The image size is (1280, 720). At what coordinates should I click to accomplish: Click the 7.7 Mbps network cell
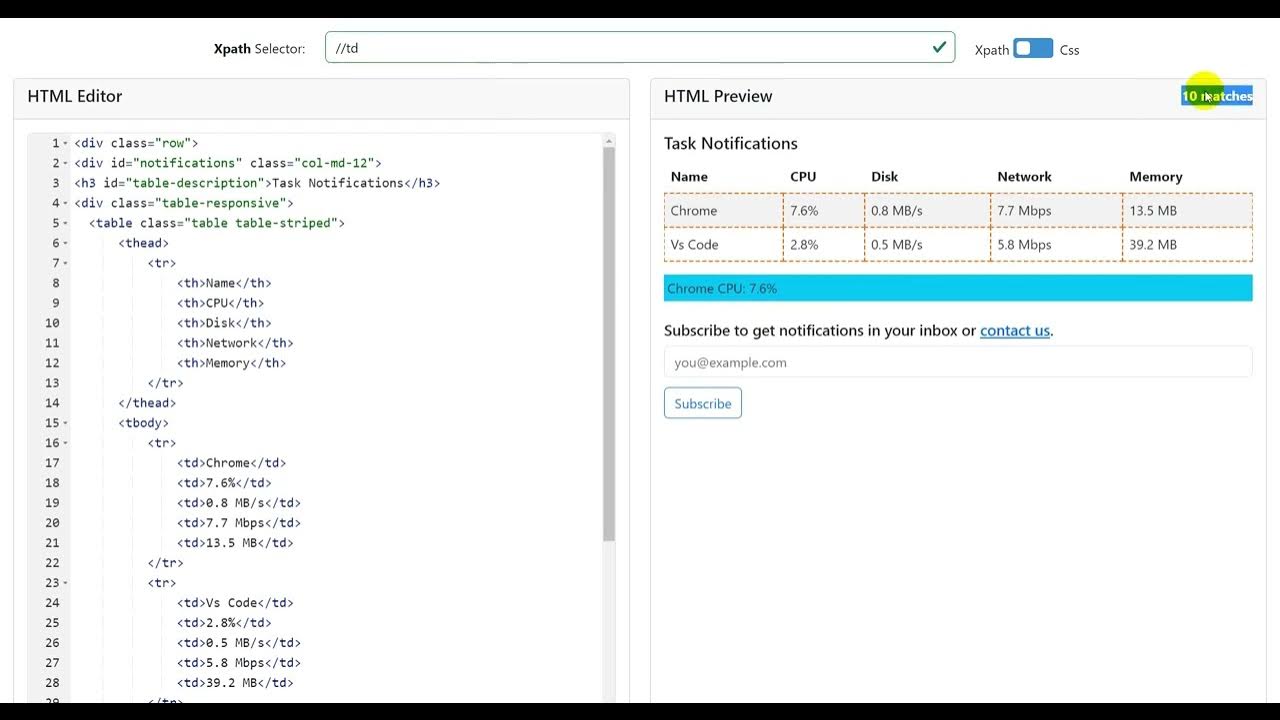[1056, 210]
